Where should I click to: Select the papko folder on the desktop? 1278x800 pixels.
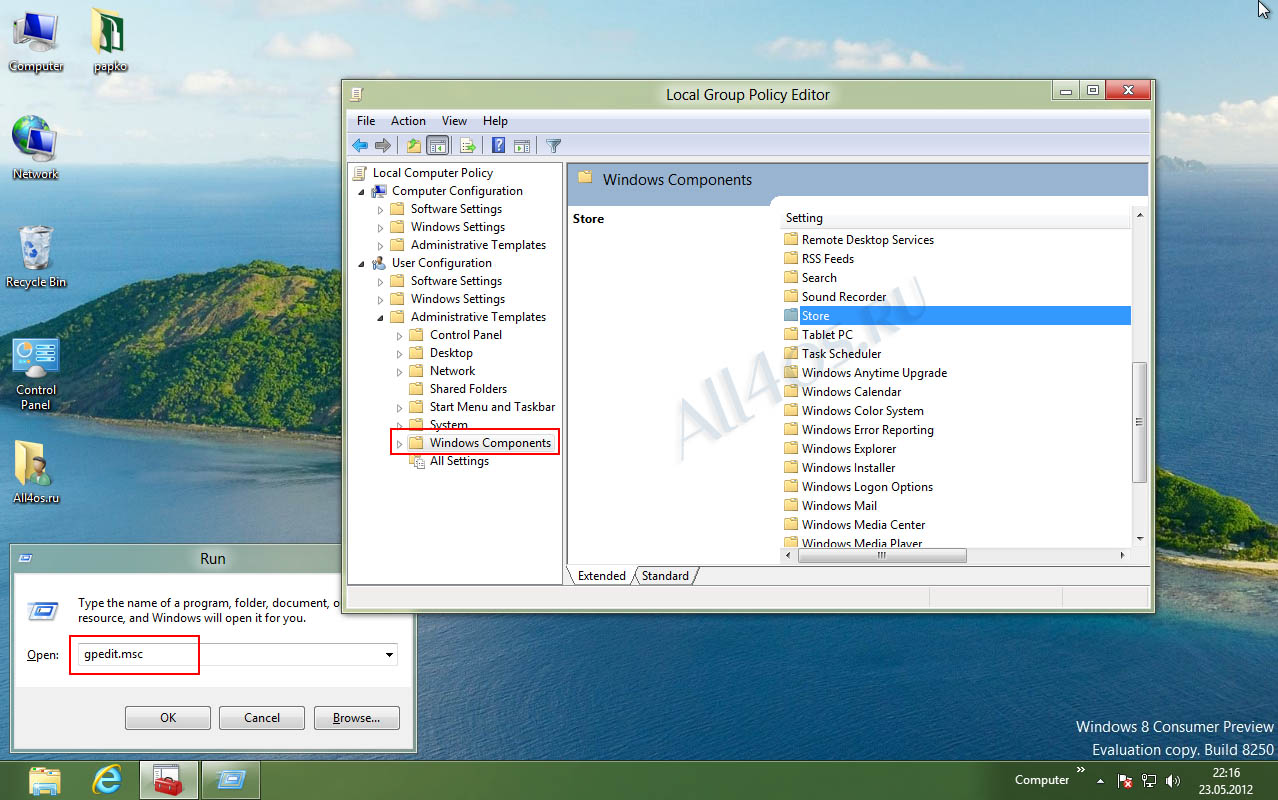click(110, 40)
